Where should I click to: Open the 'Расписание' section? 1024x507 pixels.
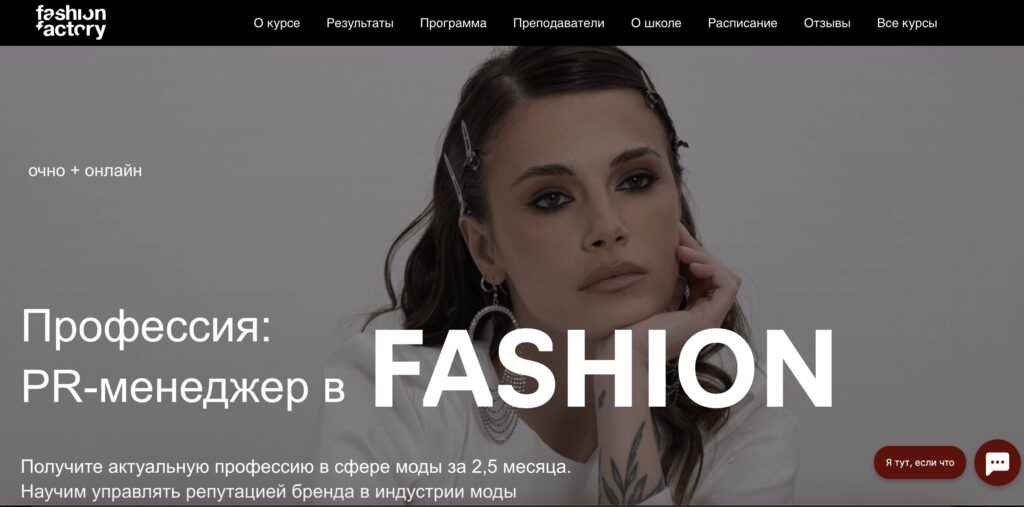pyautogui.click(x=743, y=24)
